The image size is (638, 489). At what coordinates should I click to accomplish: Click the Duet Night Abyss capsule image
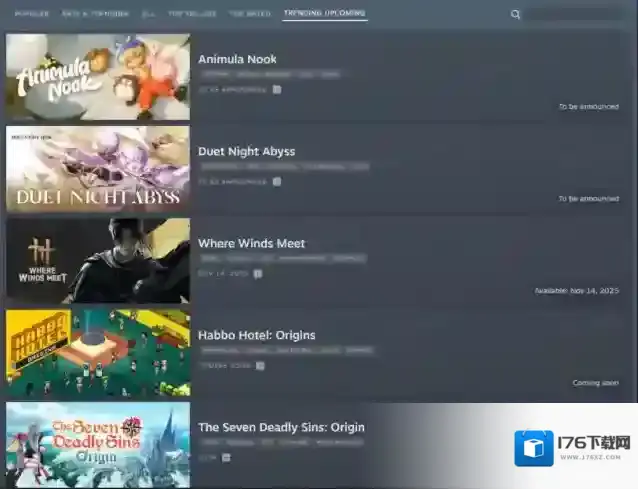pyautogui.click(x=98, y=169)
